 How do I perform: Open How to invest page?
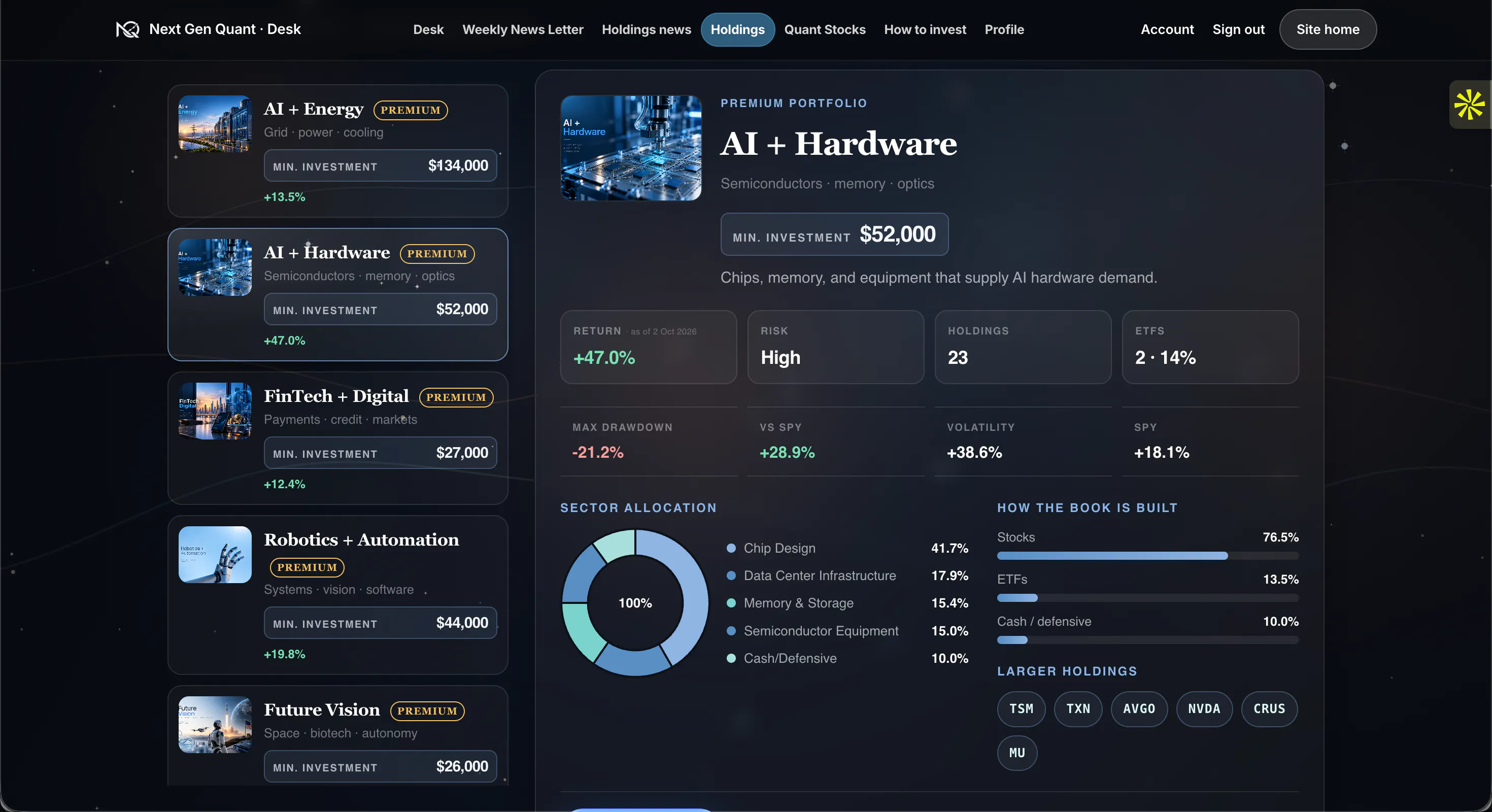(925, 29)
